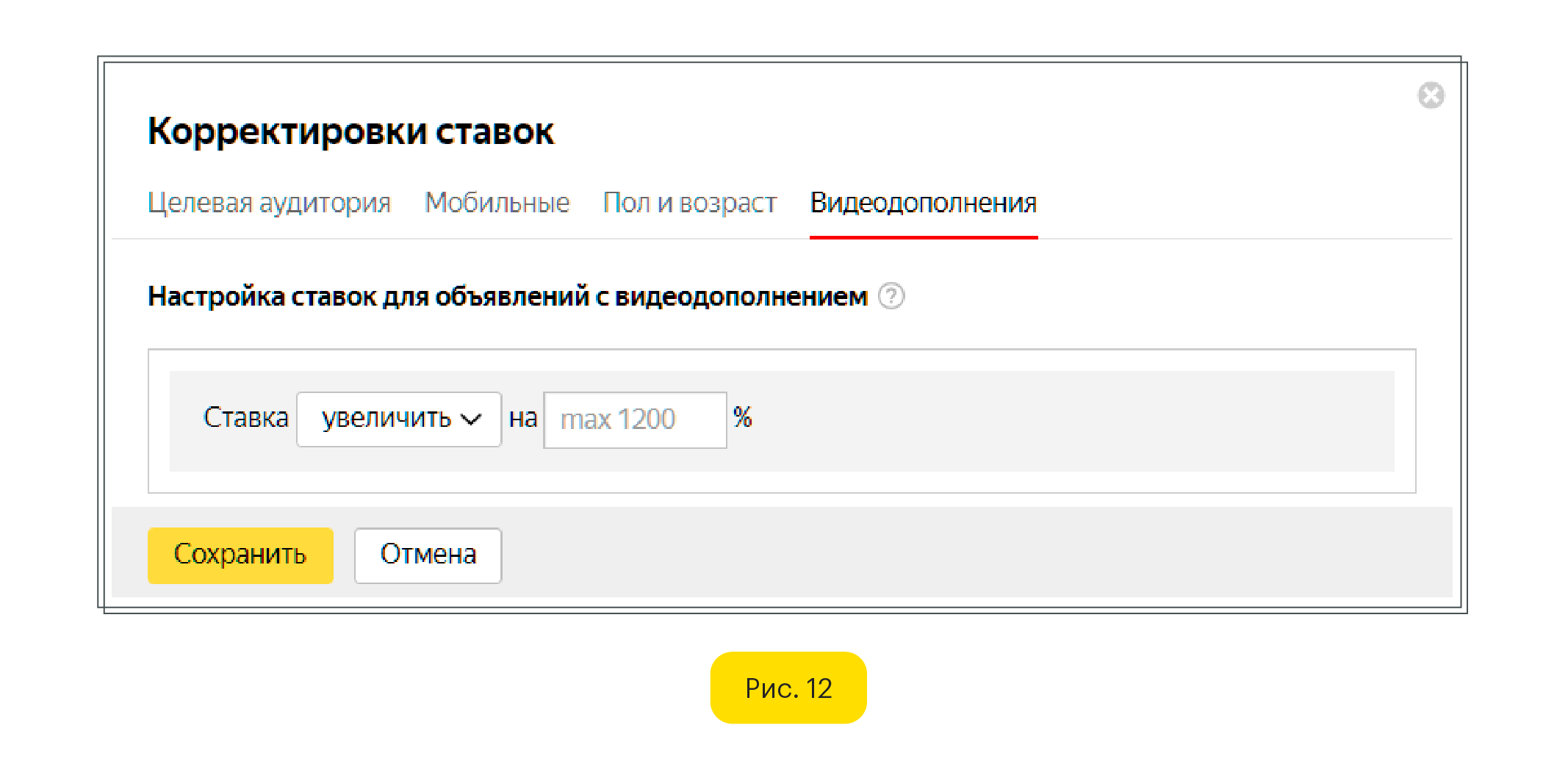The image size is (1568, 778).
Task: Select the Пол и возраст tab
Action: tap(689, 203)
